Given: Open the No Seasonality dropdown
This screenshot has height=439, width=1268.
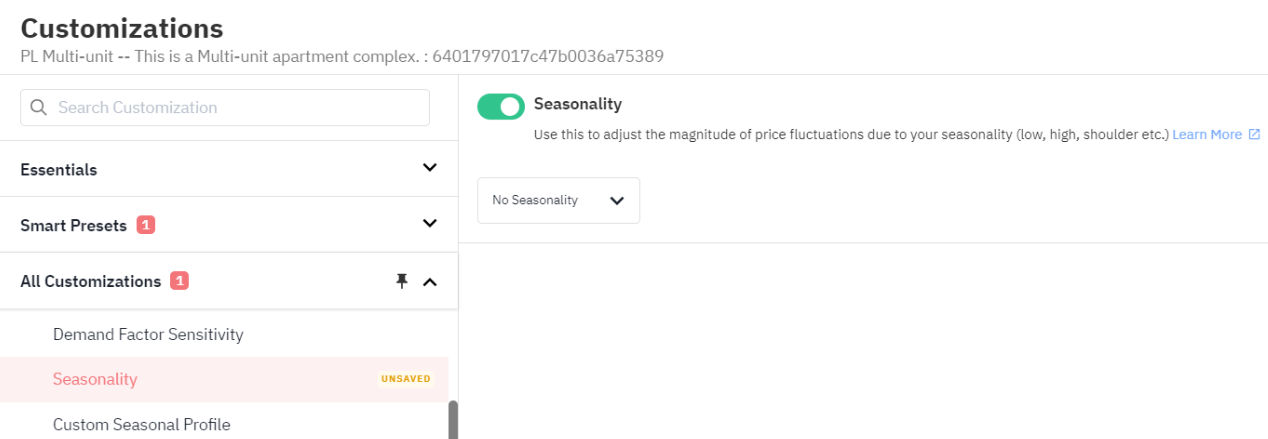Looking at the screenshot, I should [558, 200].
